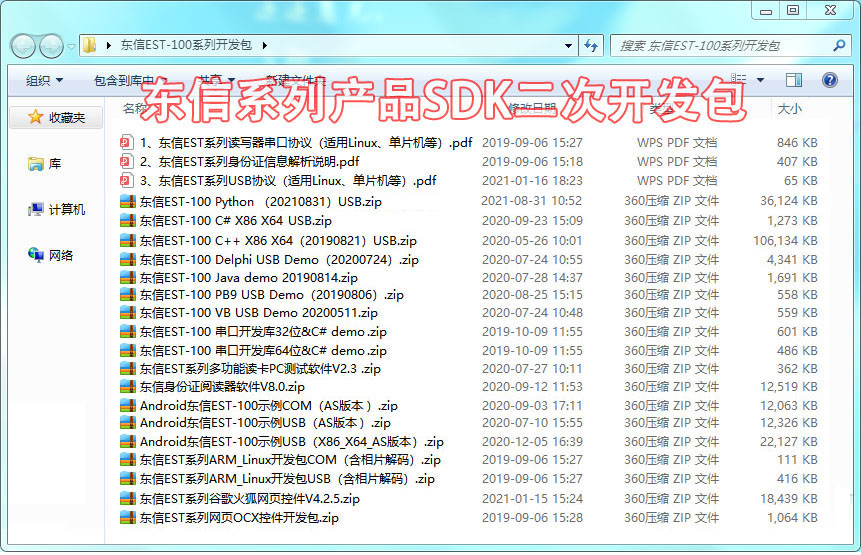Viewport: 861px width, 555px height.
Task: Select zip icon of 东信EST-100 PB9 USB Demo
Action: 127,295
